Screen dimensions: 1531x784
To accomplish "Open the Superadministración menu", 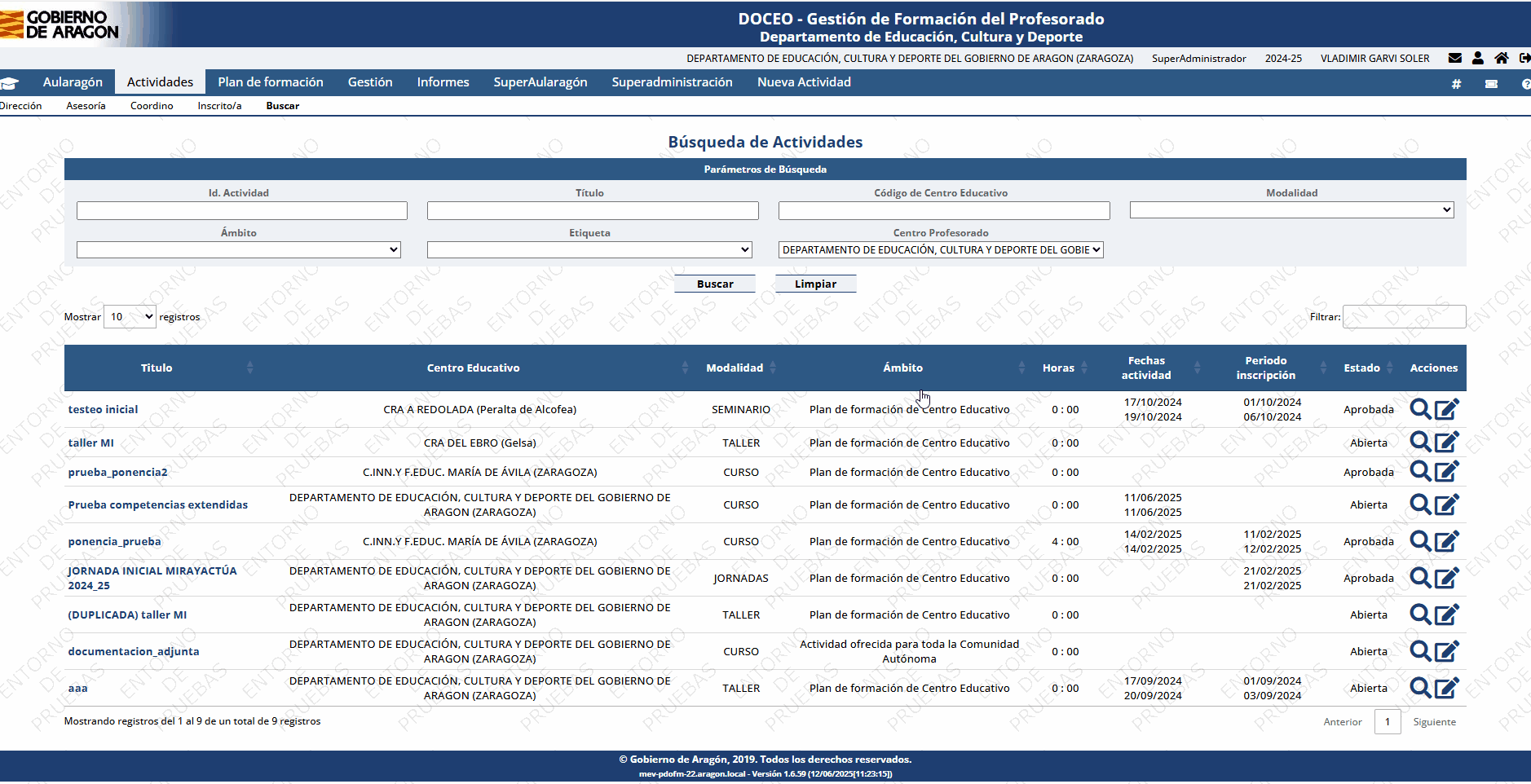I will pos(673,82).
